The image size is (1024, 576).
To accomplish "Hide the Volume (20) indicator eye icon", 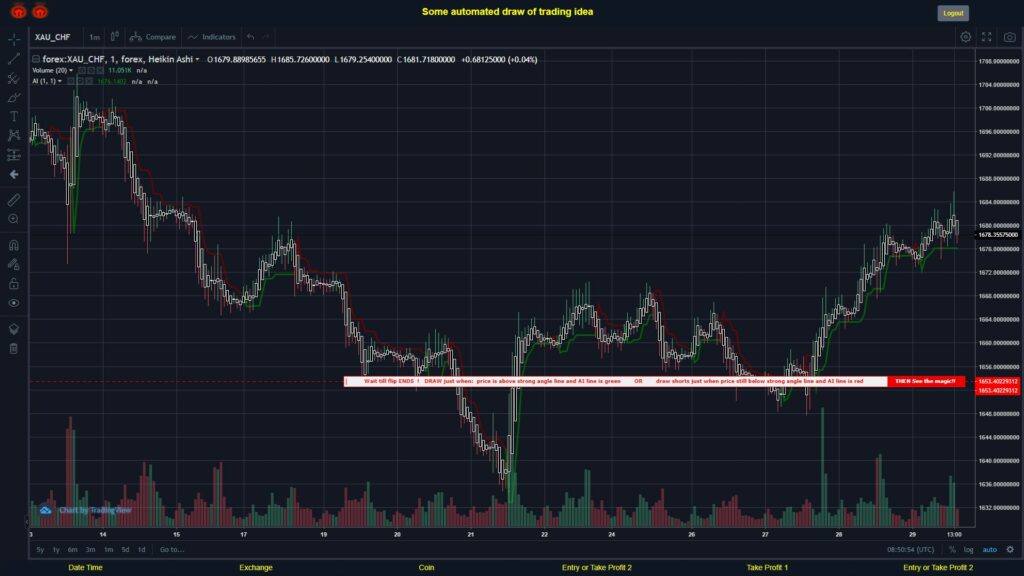I will [x=82, y=71].
